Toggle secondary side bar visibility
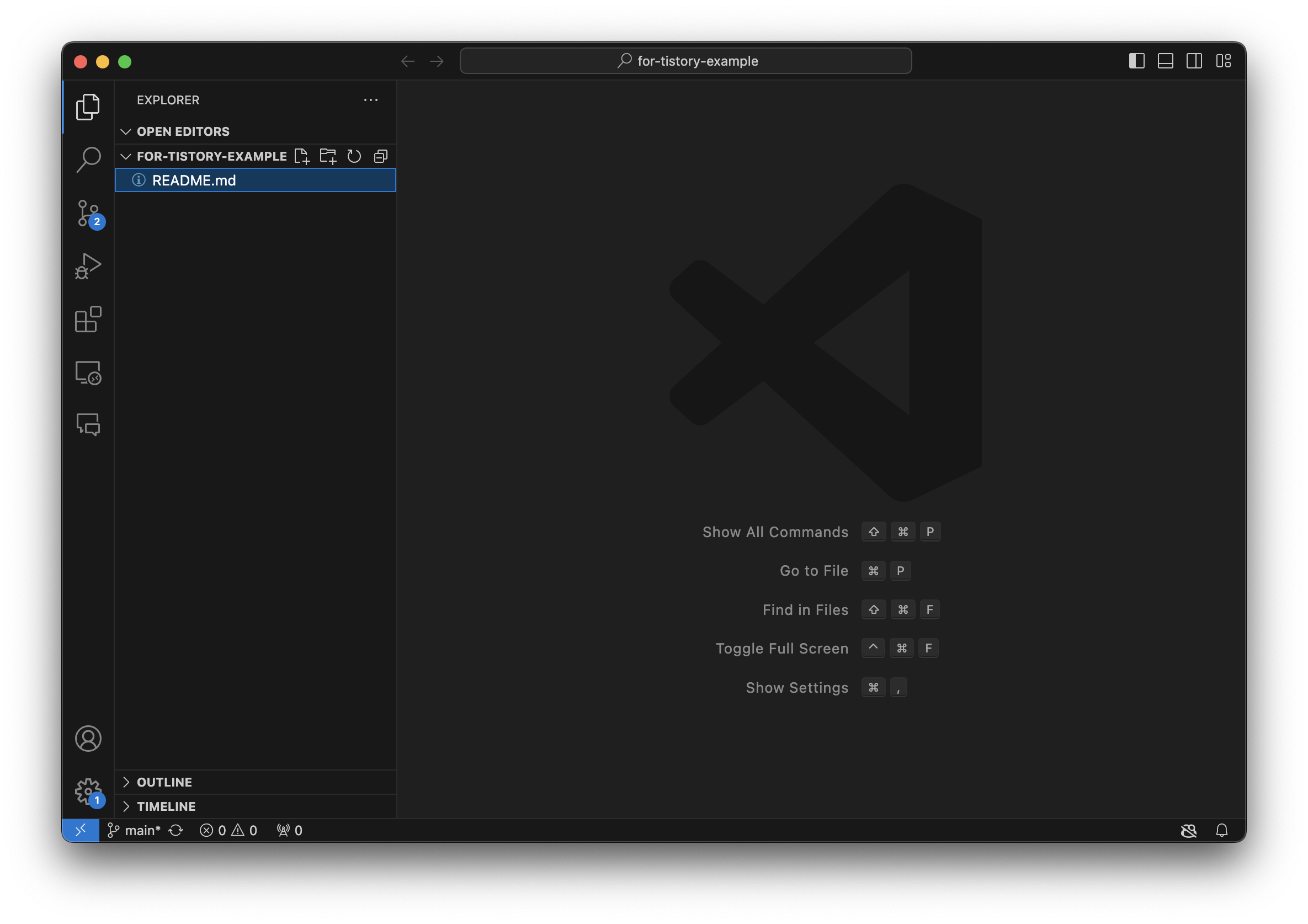1308x924 pixels. [1194, 61]
